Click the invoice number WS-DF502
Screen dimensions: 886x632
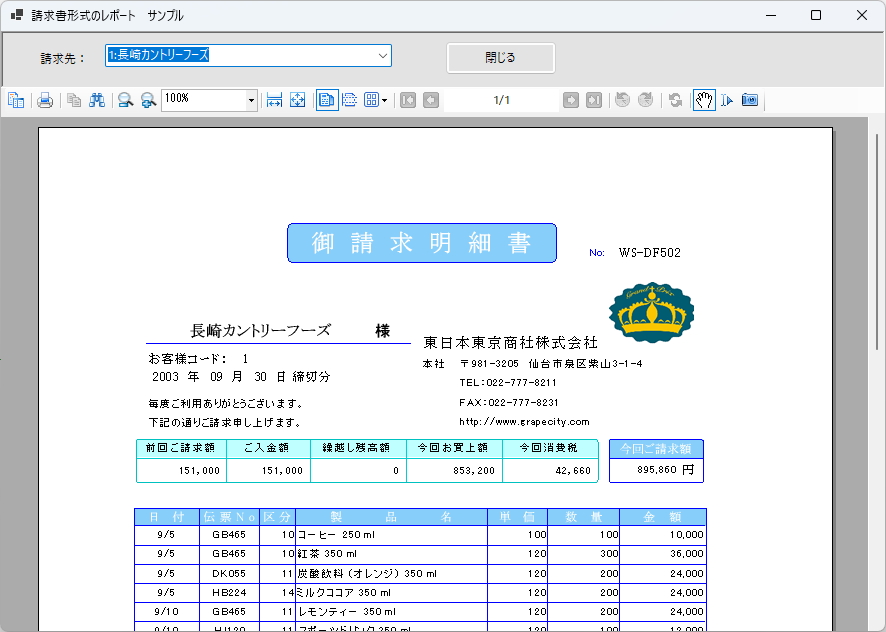(x=650, y=253)
